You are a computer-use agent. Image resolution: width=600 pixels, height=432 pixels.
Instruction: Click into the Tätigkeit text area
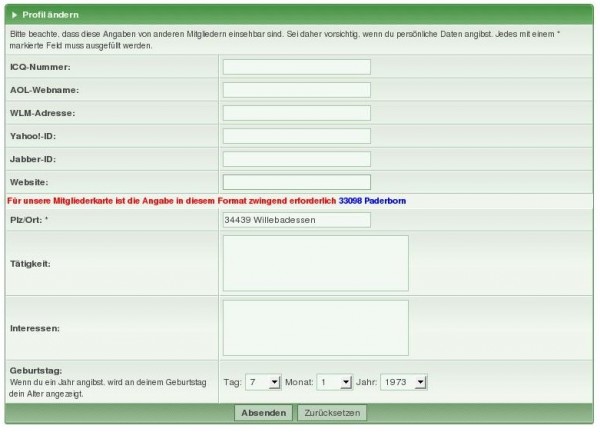point(315,263)
